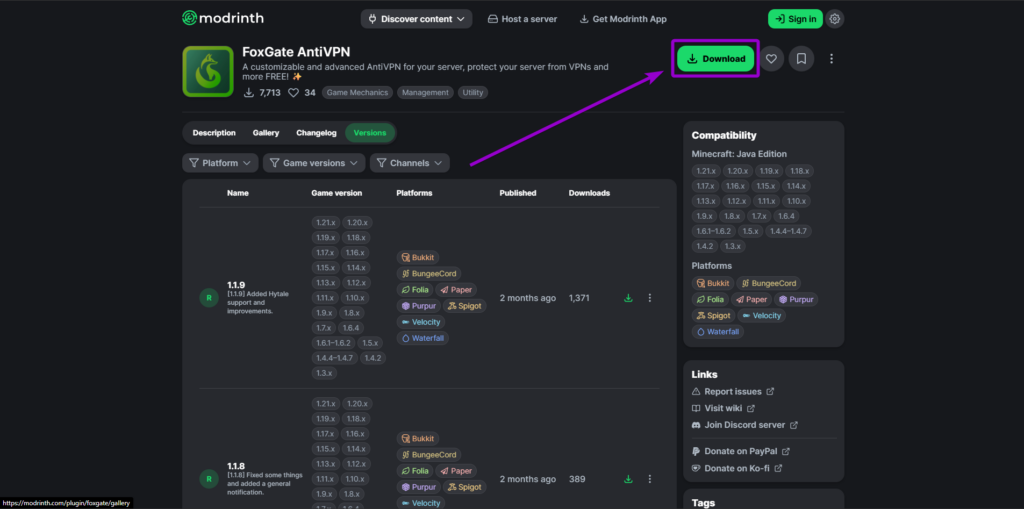This screenshot has height=509, width=1024.
Task: Click Waterfall tag in Compatibility Platforms
Action: tap(718, 332)
